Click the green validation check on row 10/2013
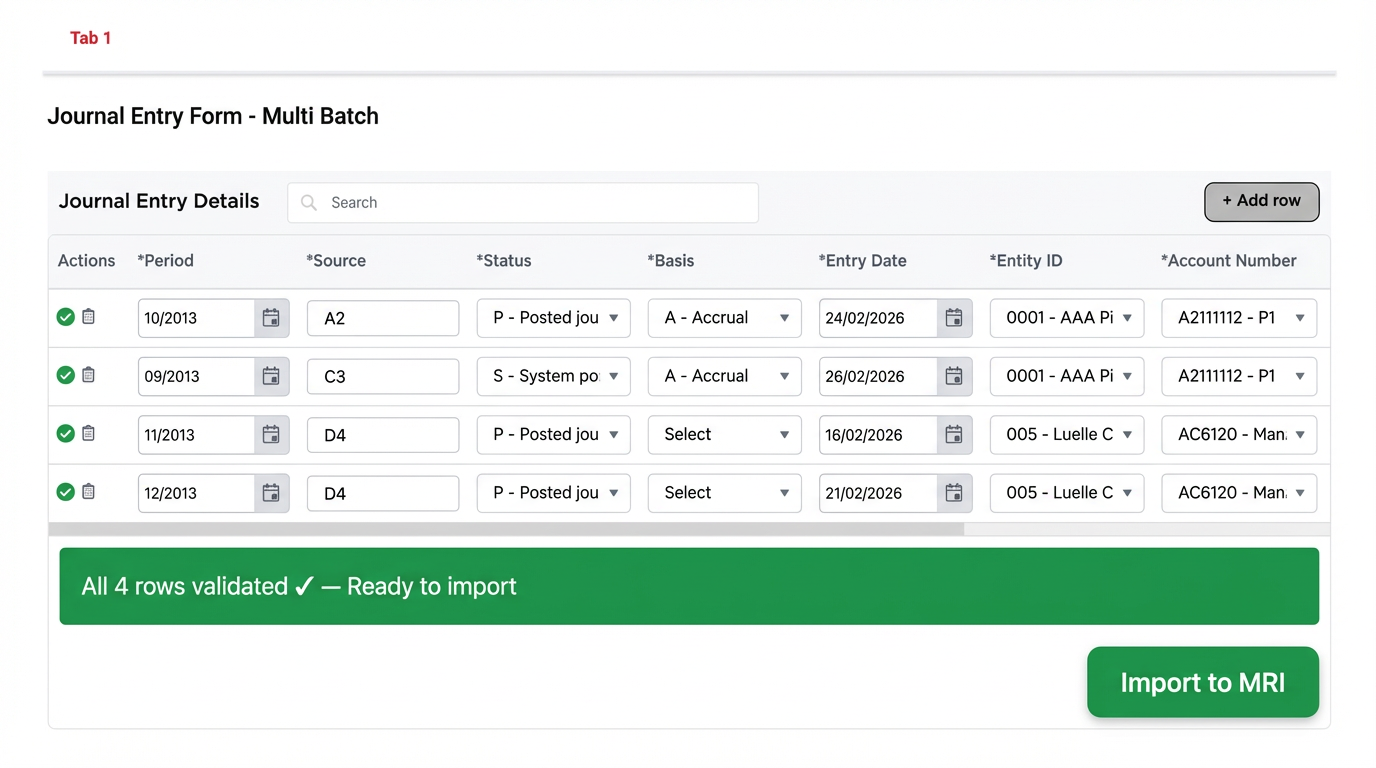Image resolution: width=1376 pixels, height=768 pixels. point(65,317)
